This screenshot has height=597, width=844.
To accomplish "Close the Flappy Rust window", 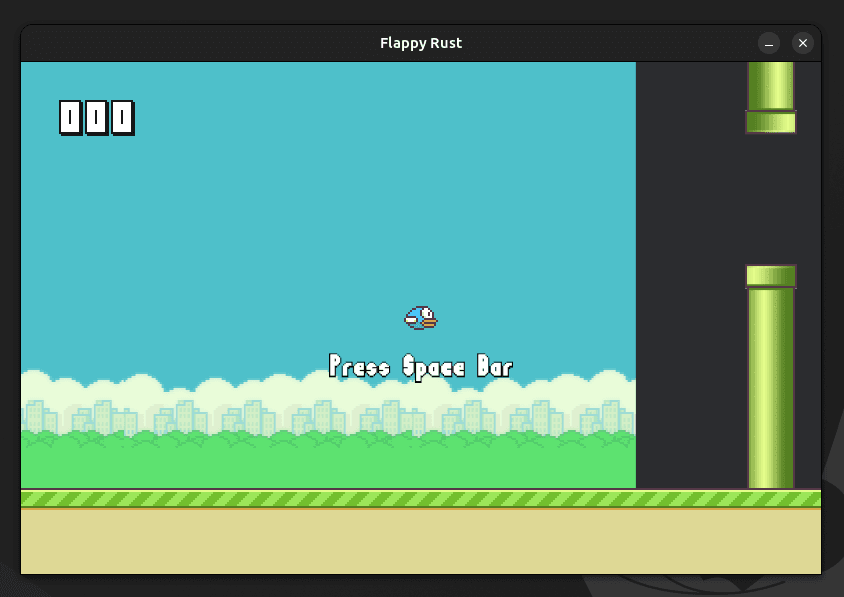I will (803, 43).
